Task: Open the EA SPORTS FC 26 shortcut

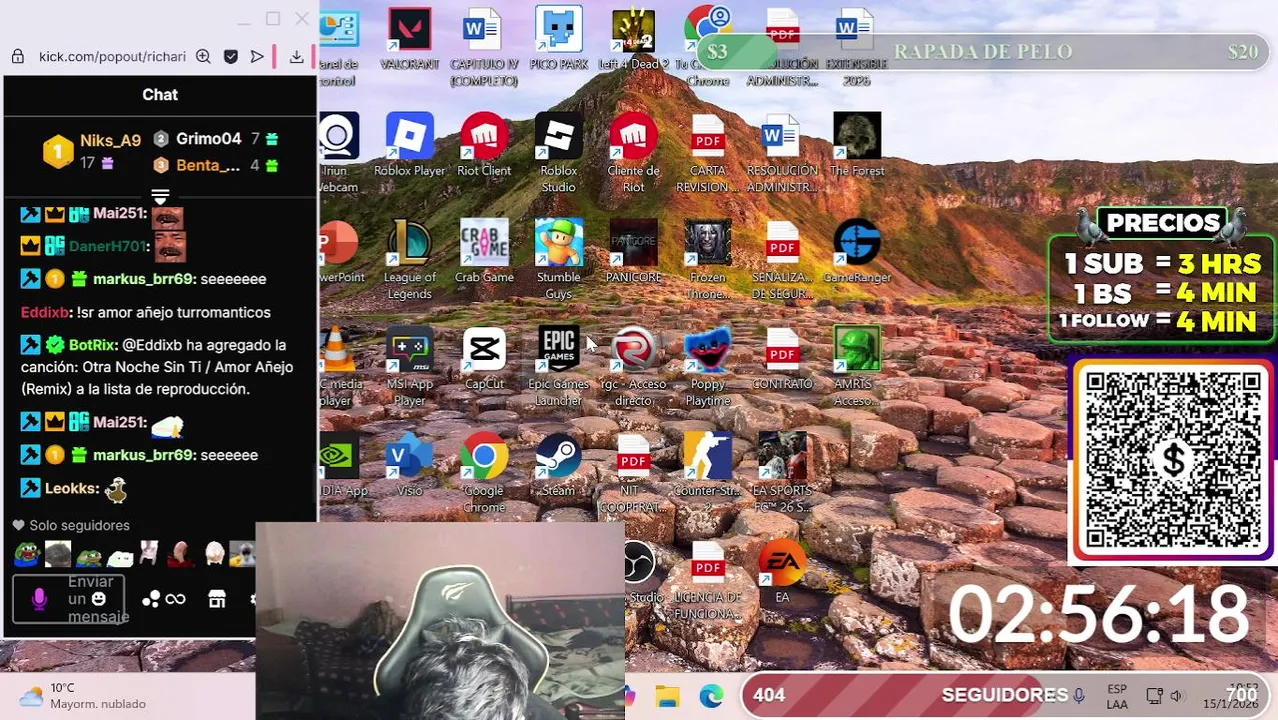Action: (782, 475)
